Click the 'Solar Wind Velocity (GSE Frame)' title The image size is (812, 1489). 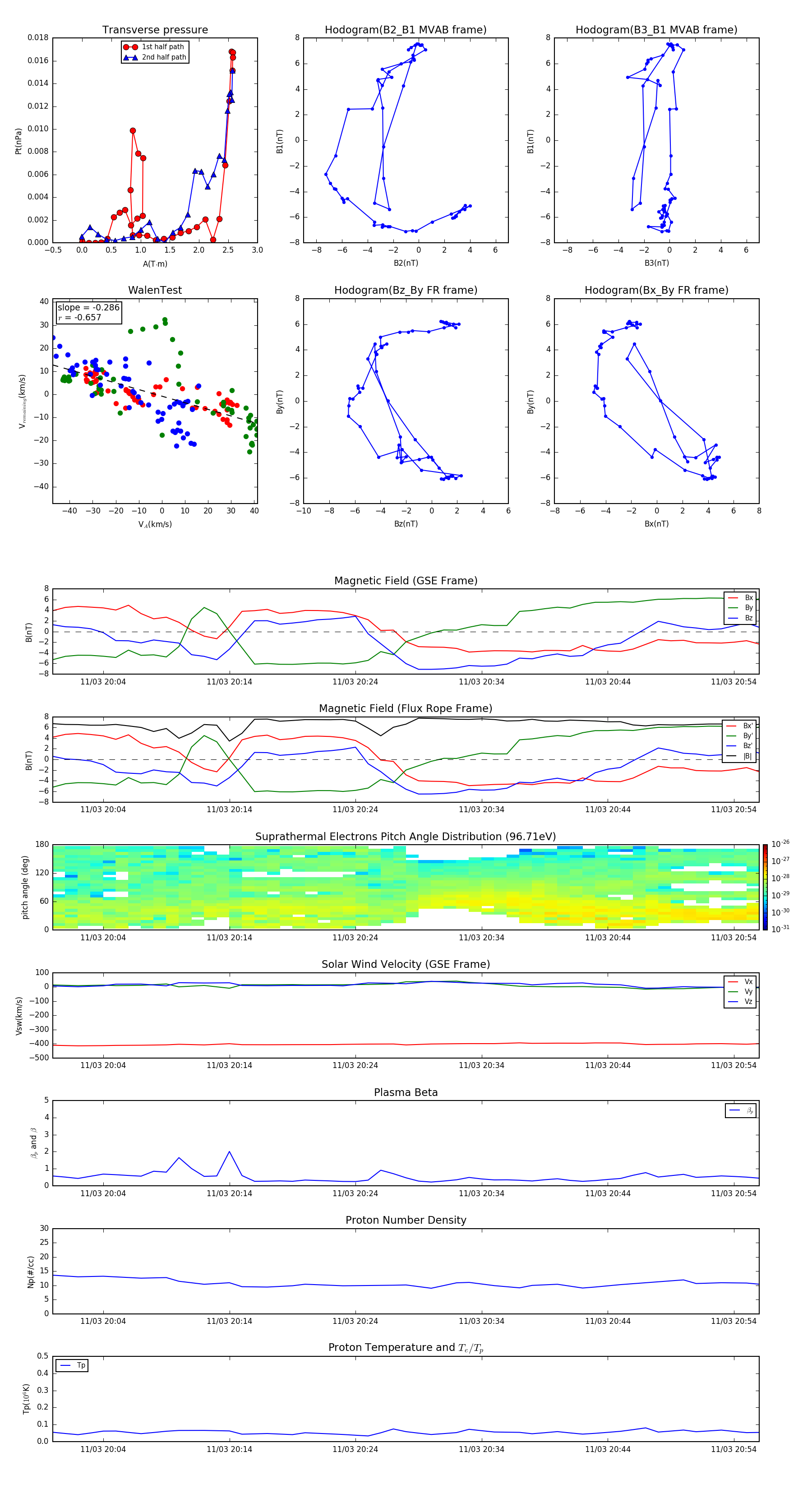click(406, 964)
